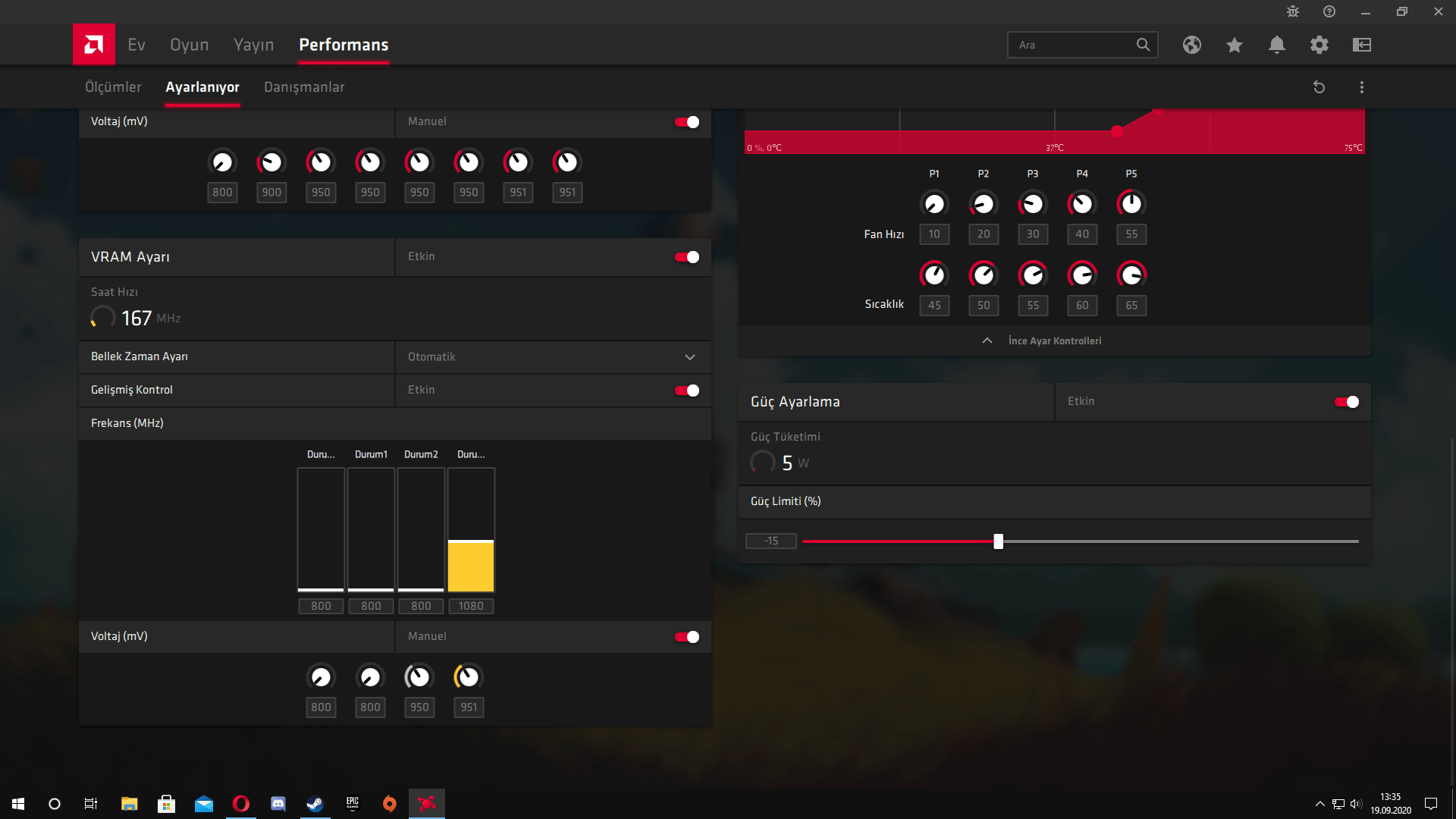Click the reset arrow icon
The image size is (1456, 819).
click(x=1319, y=87)
